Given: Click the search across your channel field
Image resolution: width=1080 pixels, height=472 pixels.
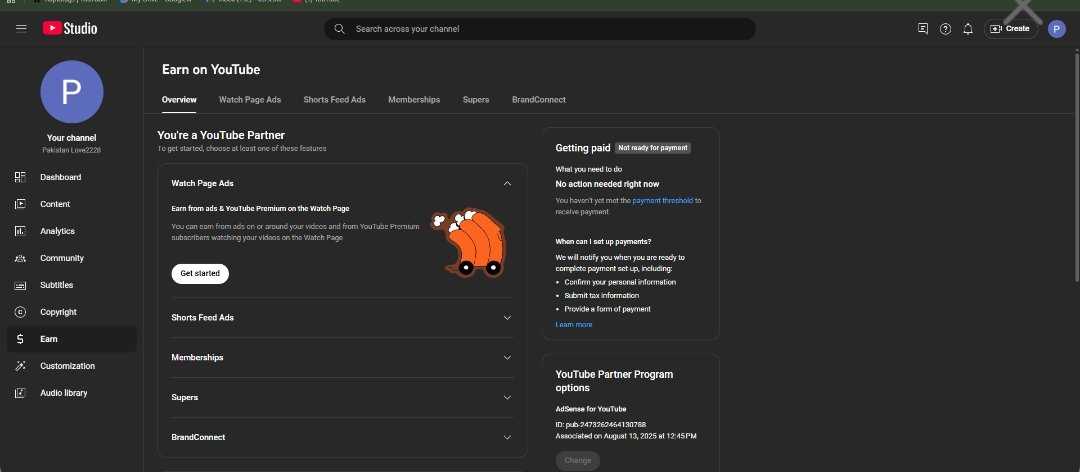Looking at the screenshot, I should click(x=540, y=29).
